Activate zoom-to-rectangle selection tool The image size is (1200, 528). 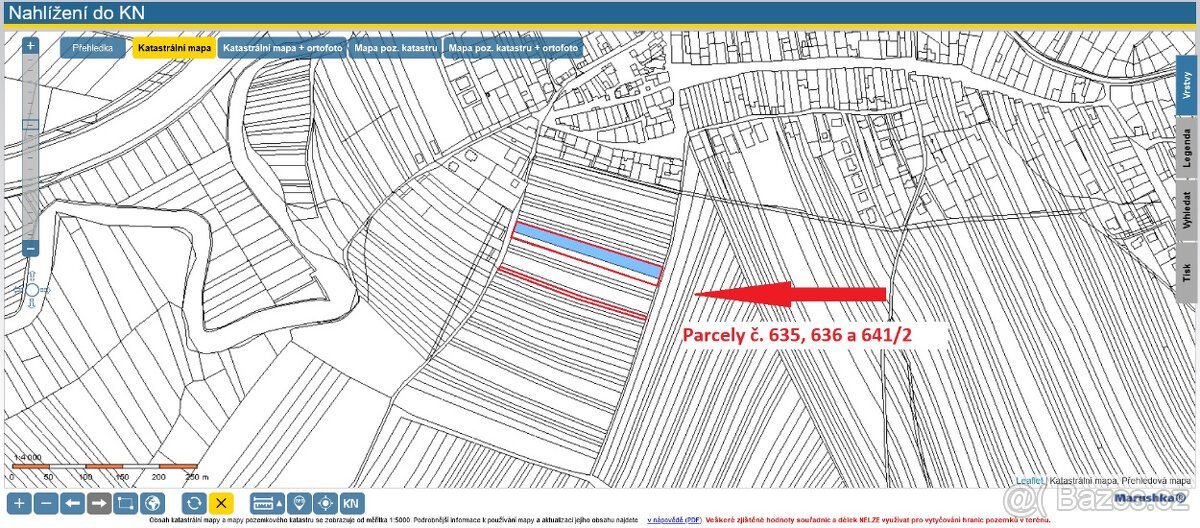pos(126,503)
